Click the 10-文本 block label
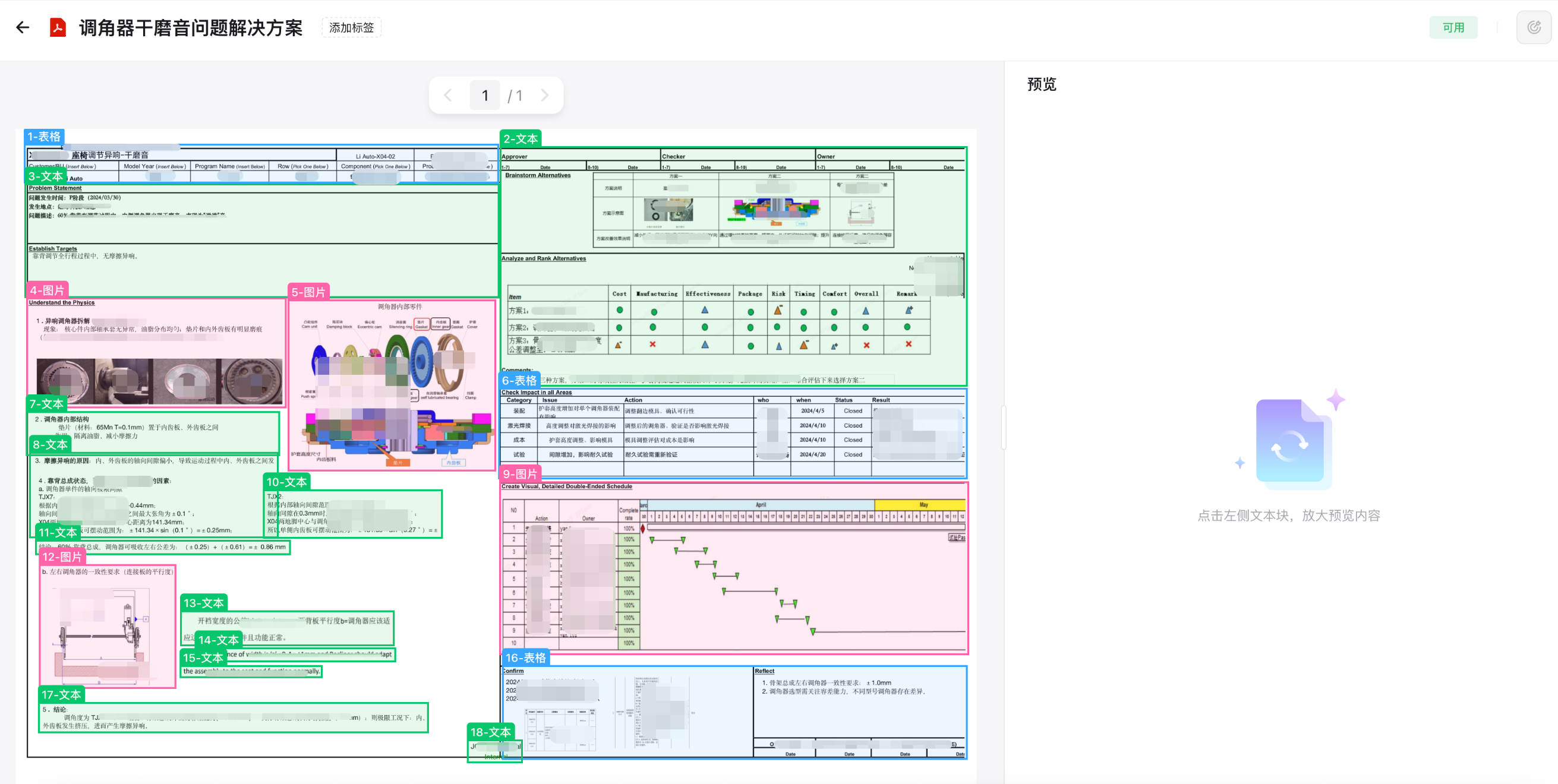This screenshot has width=1558, height=784. coord(286,482)
